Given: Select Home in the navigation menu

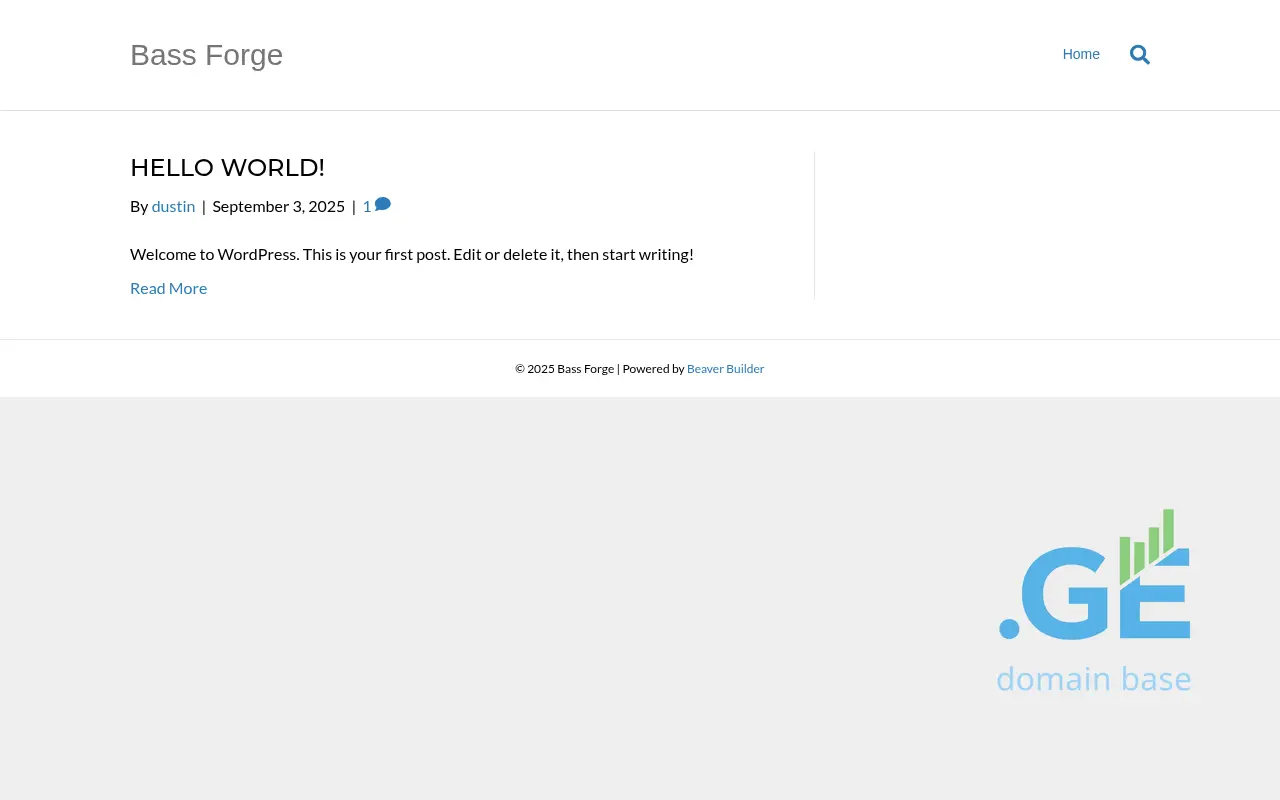Looking at the screenshot, I should click(x=1081, y=54).
